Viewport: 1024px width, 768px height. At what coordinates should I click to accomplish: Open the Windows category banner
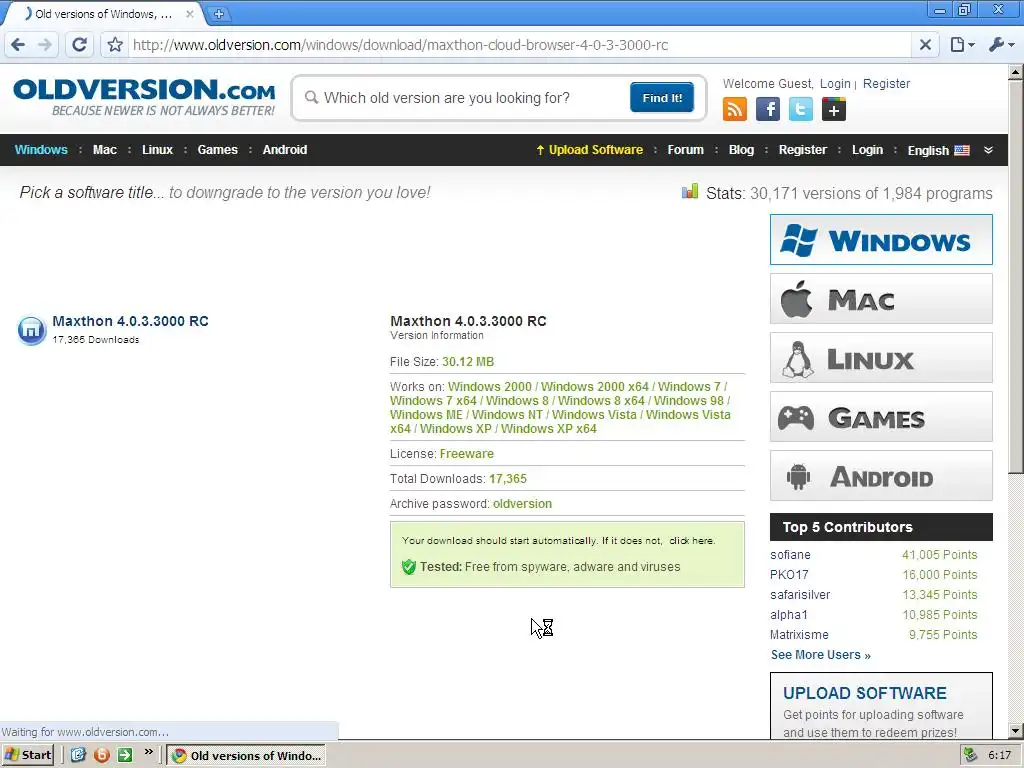881,240
